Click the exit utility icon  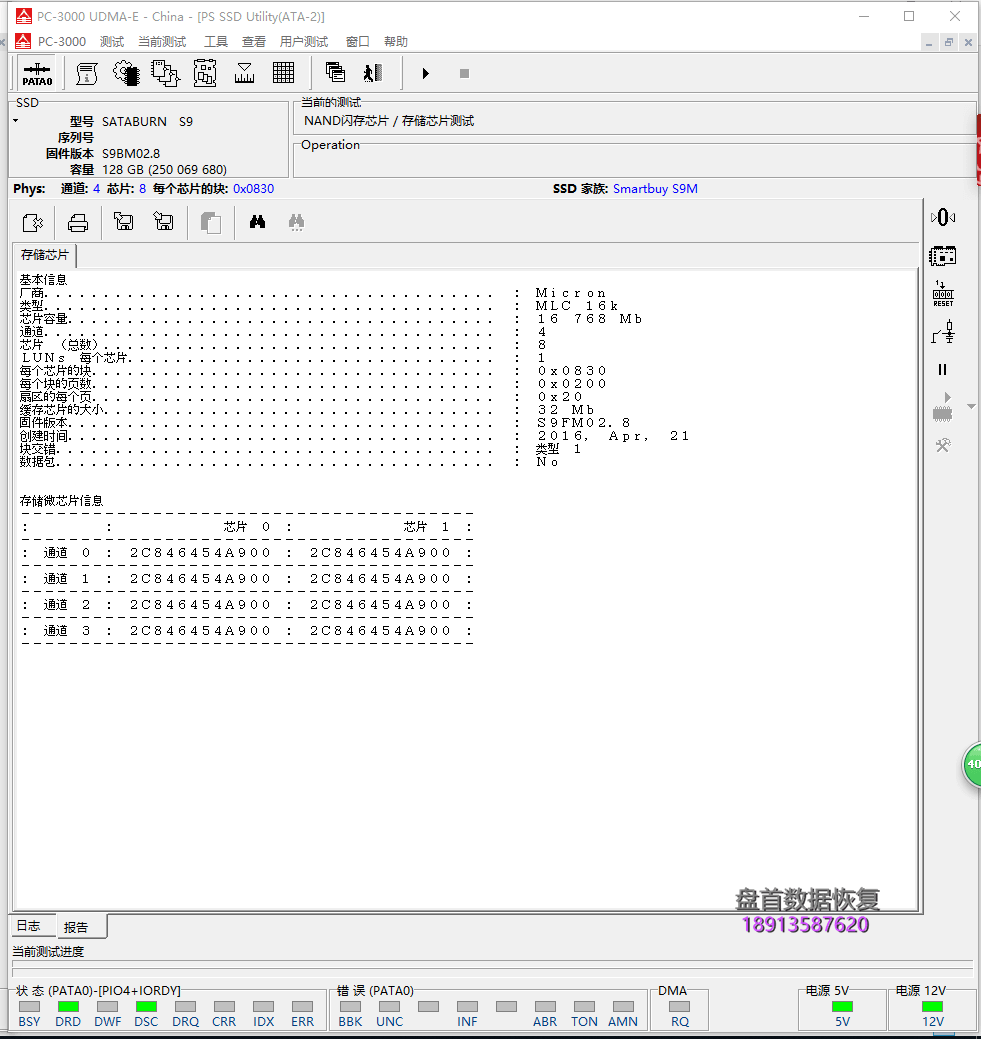pyautogui.click(x=373, y=73)
